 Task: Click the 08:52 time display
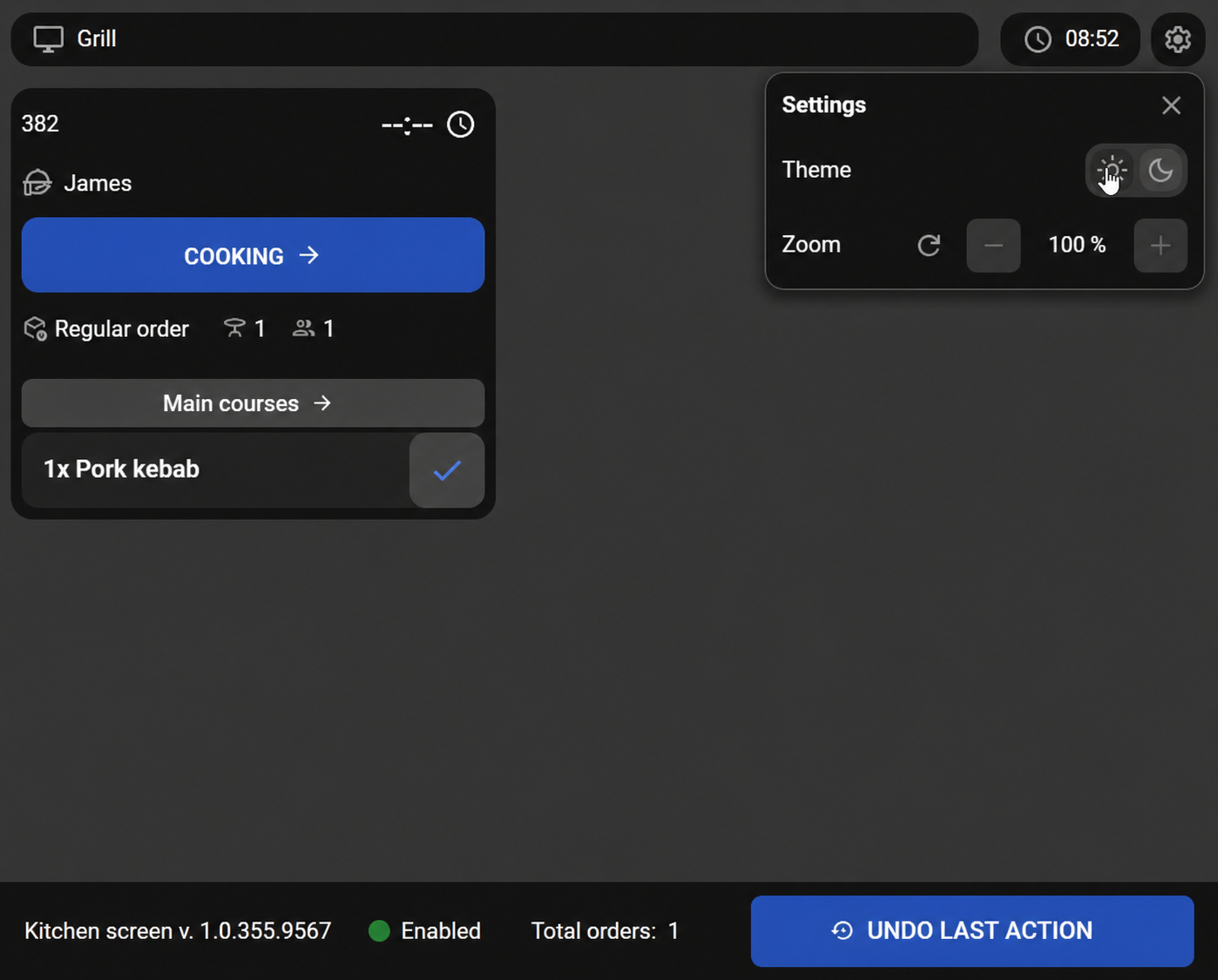(1092, 39)
